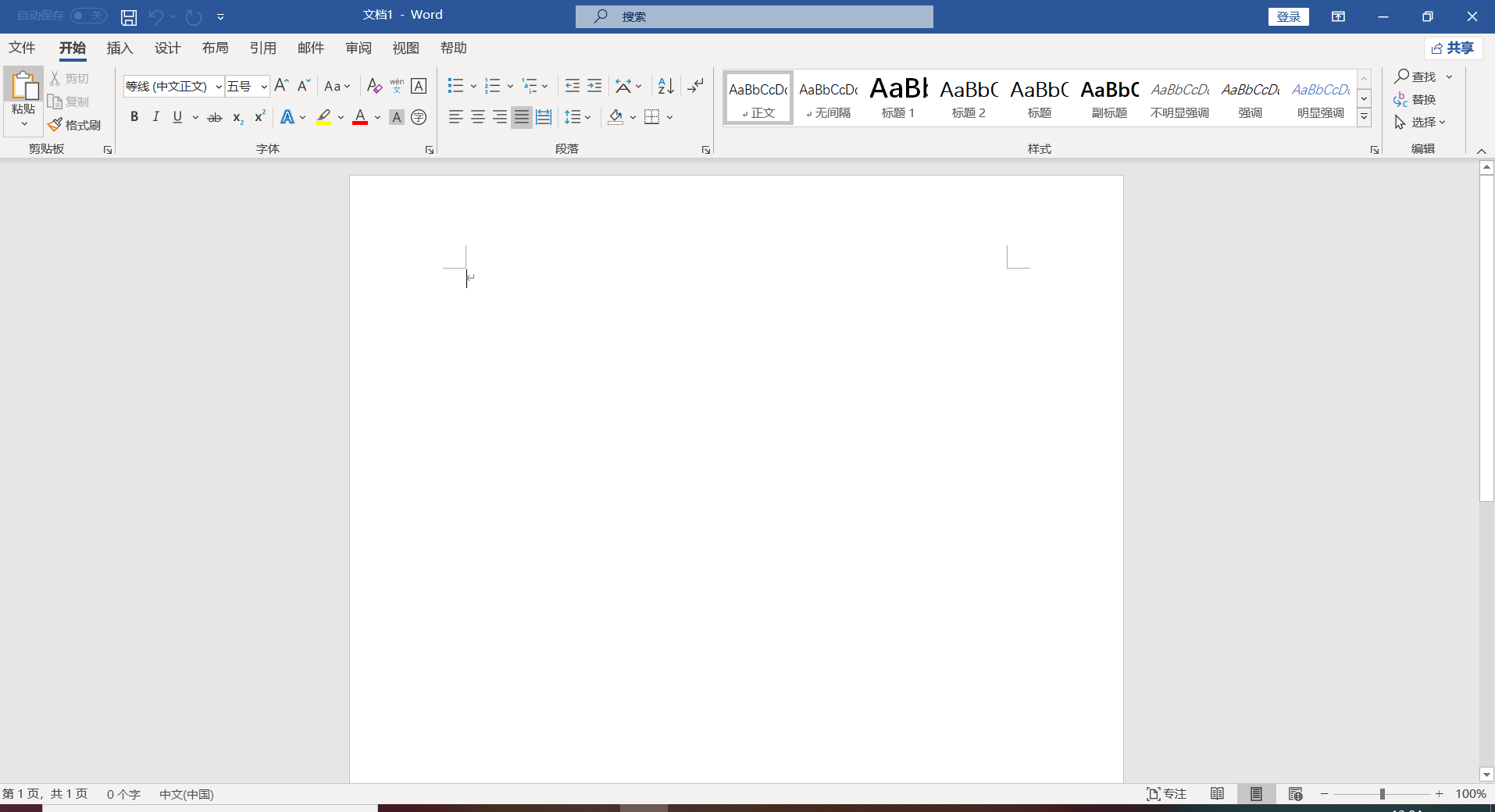The width and height of the screenshot is (1495, 812).
Task: Click the Sort A-Z icon
Action: pyautogui.click(x=665, y=86)
